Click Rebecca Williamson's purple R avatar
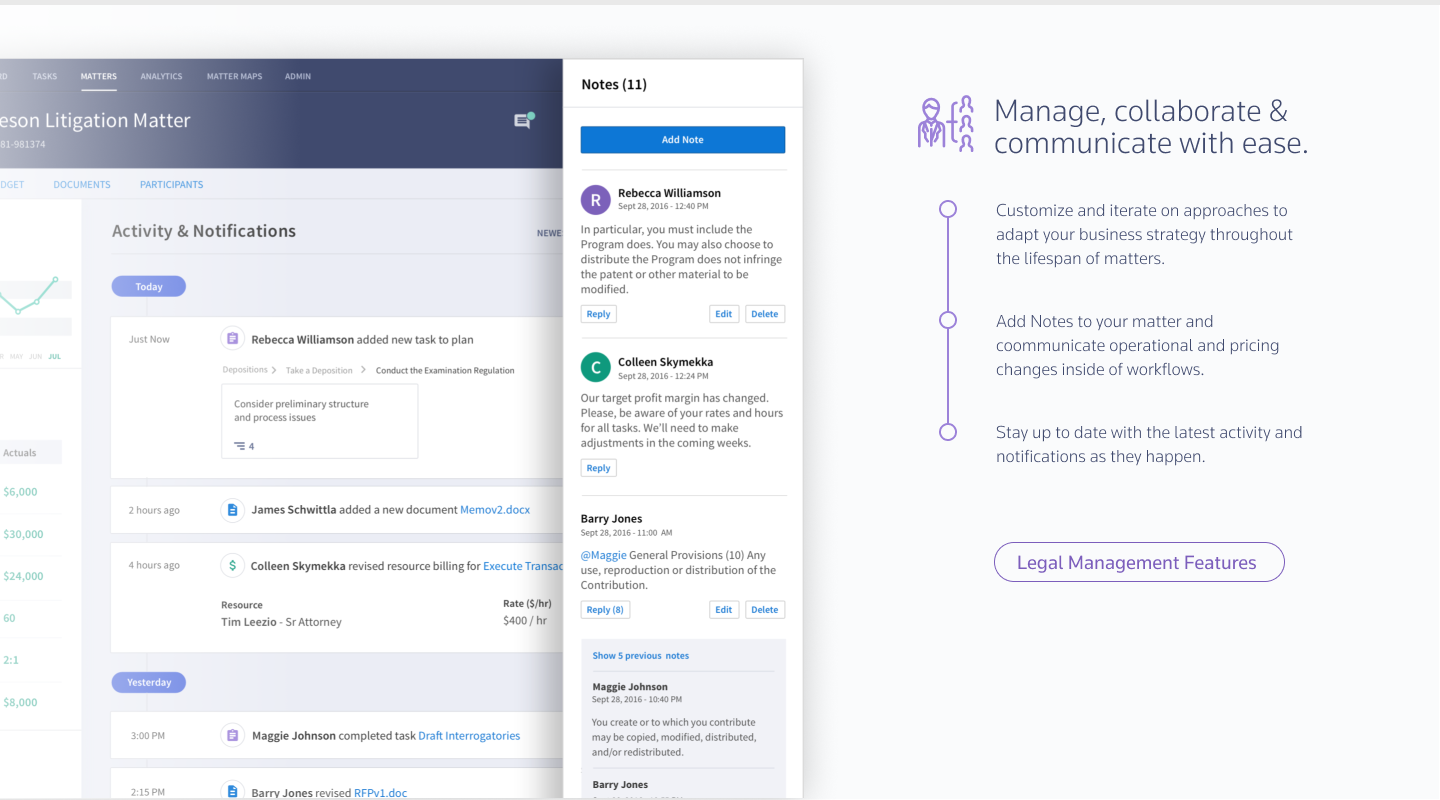This screenshot has height=800, width=1440. point(595,200)
